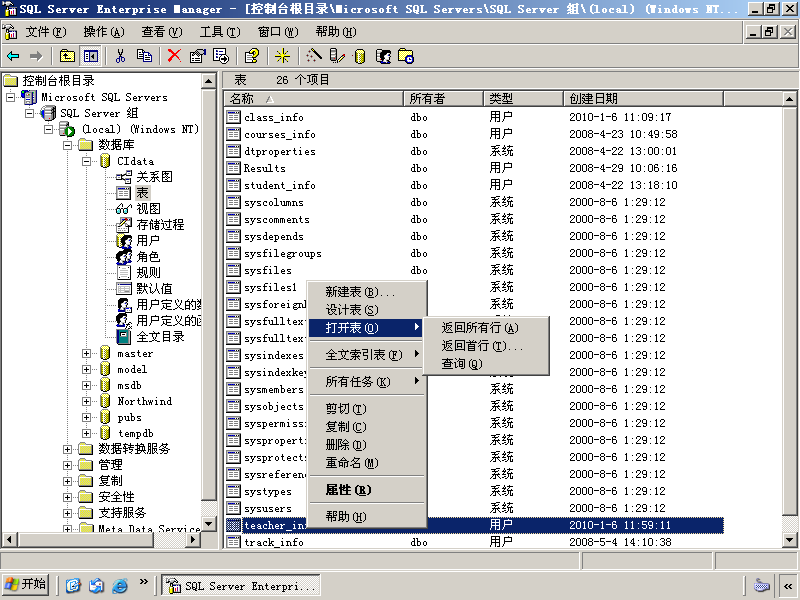Image resolution: width=800 pixels, height=600 pixels.
Task: Click the Export List toolbar icon
Action: 221,56
